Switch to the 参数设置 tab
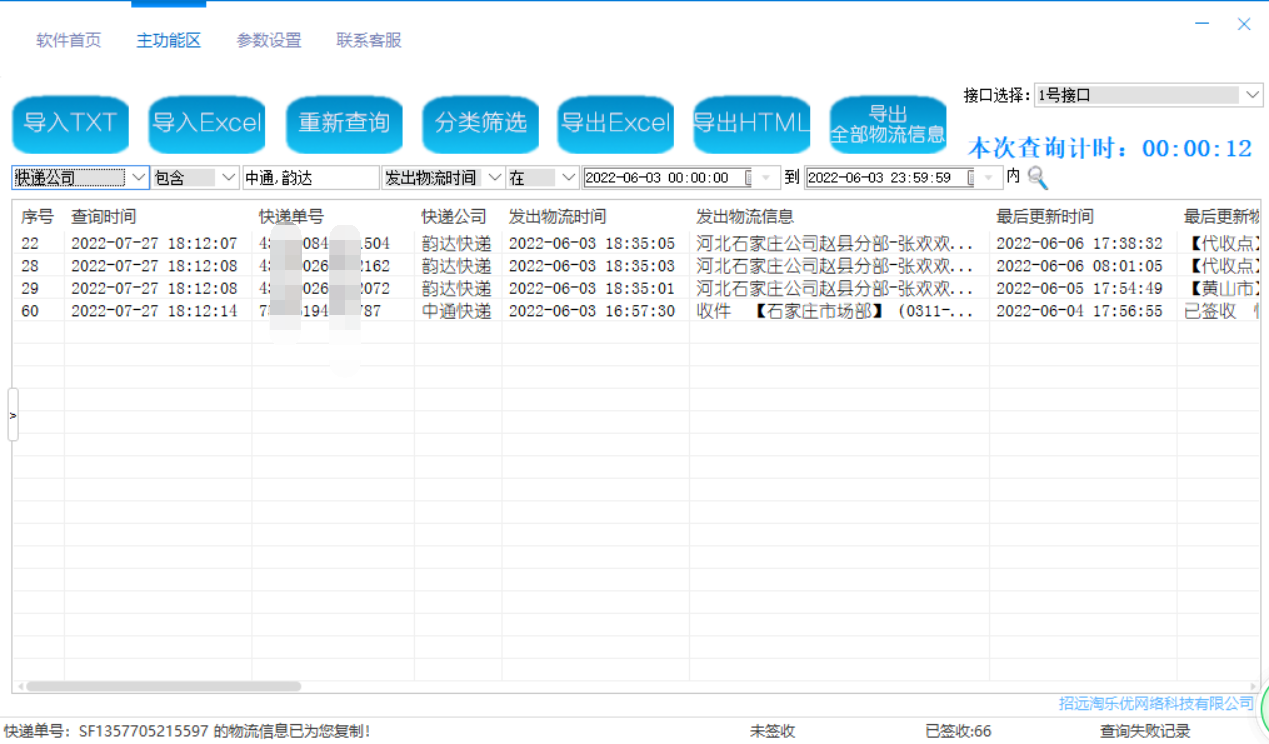This screenshot has height=744, width=1269. click(x=268, y=41)
